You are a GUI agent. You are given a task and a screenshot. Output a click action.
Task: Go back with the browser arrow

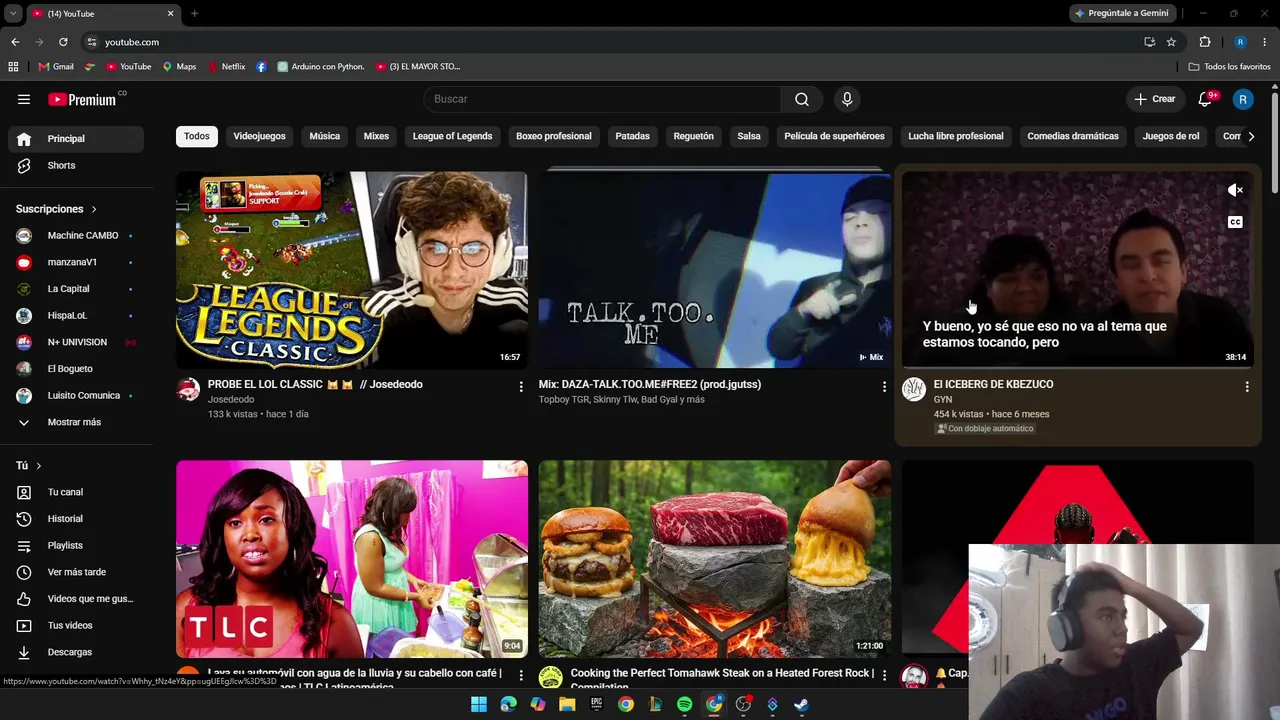click(x=15, y=42)
